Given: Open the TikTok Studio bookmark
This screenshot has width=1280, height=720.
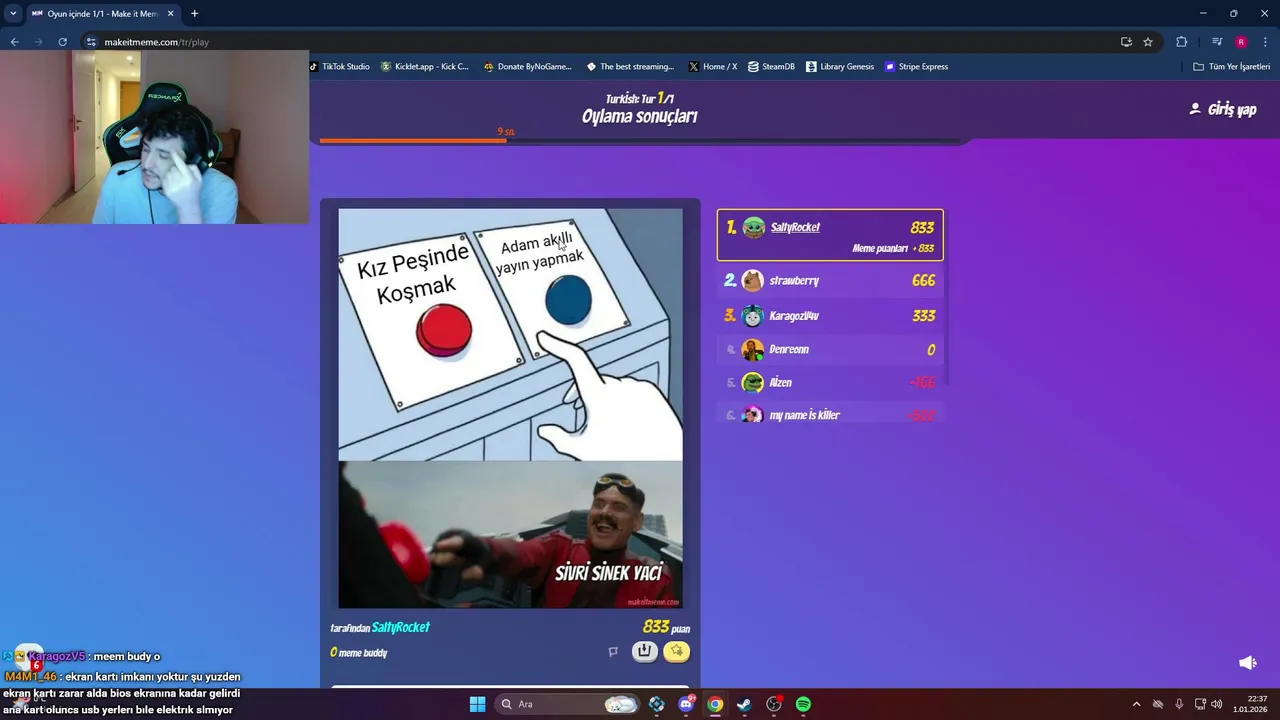Looking at the screenshot, I should pyautogui.click(x=340, y=67).
